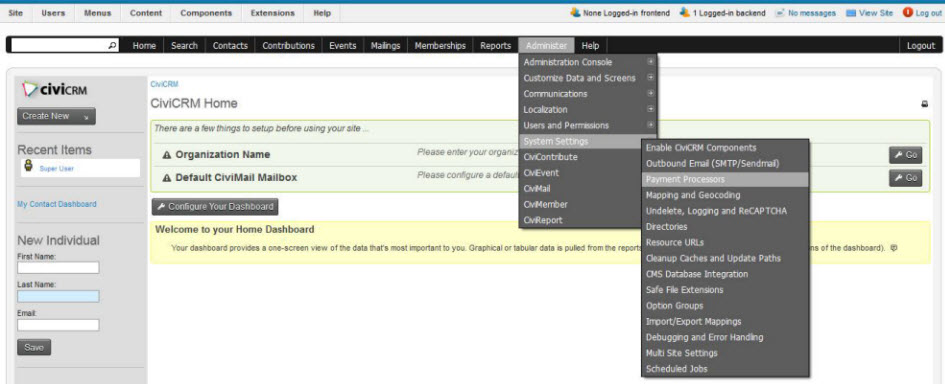Click the warning icon beside Organization Name
The width and height of the screenshot is (945, 384).
coord(167,155)
